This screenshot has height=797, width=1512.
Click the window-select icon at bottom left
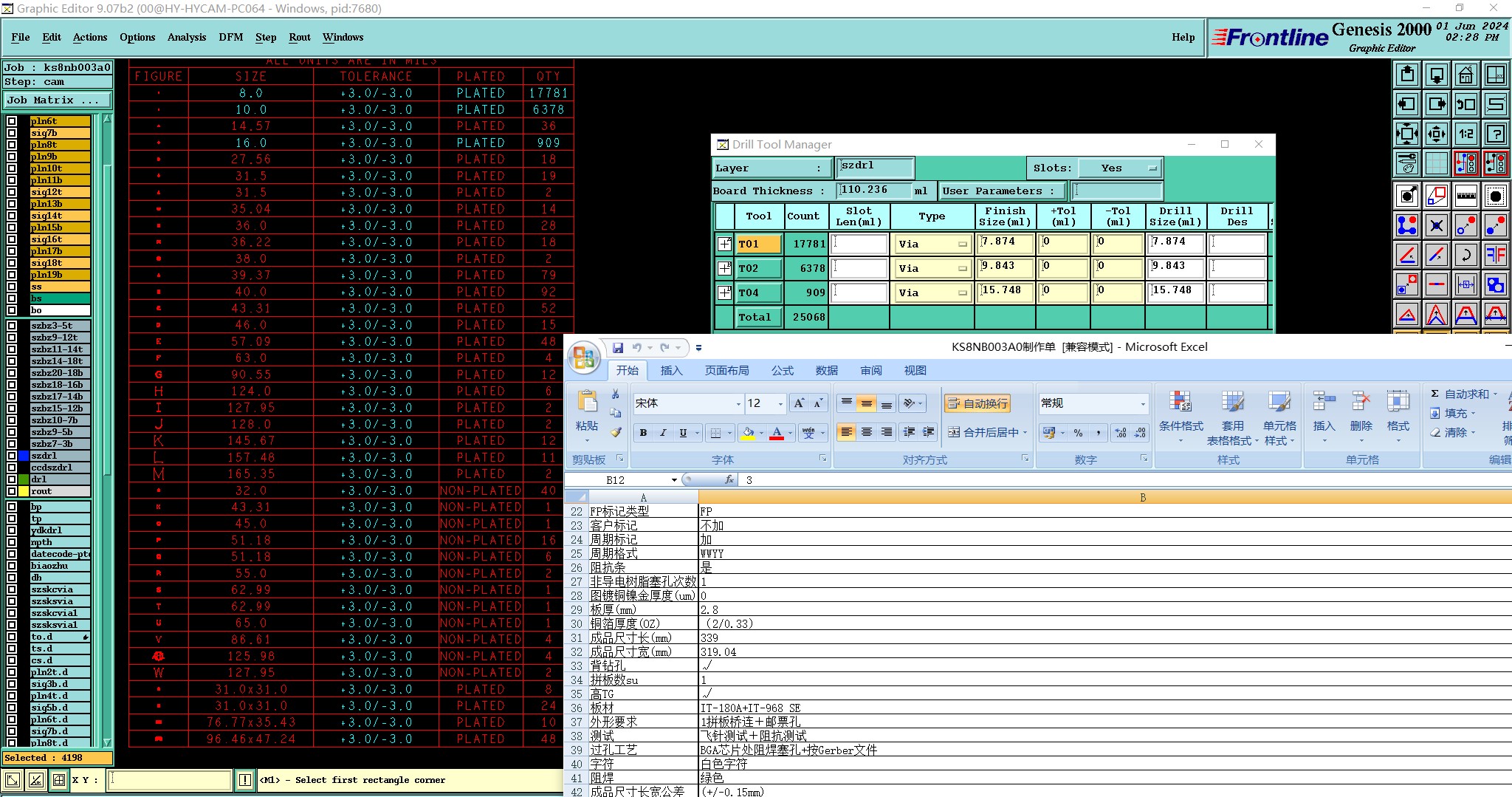(12, 779)
